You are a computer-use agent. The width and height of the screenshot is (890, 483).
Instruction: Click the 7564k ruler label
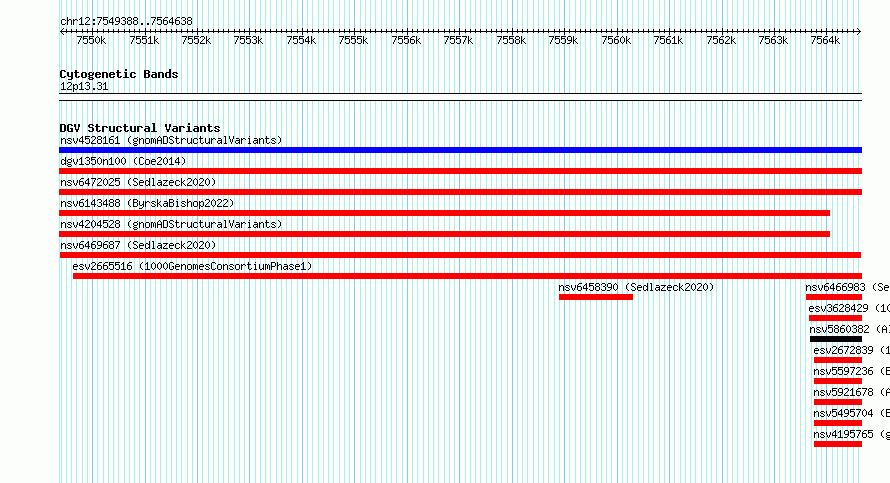825,41
